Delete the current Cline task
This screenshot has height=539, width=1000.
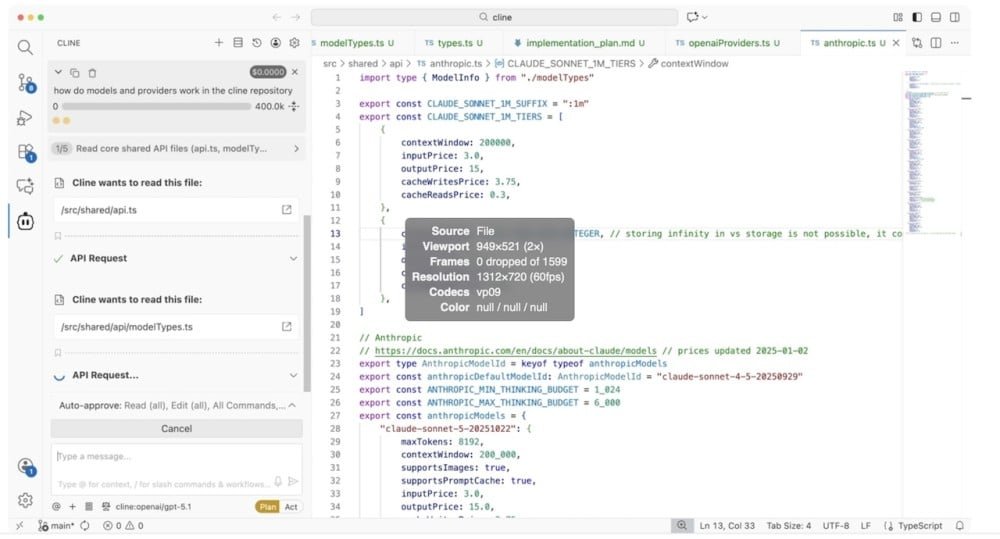click(92, 73)
